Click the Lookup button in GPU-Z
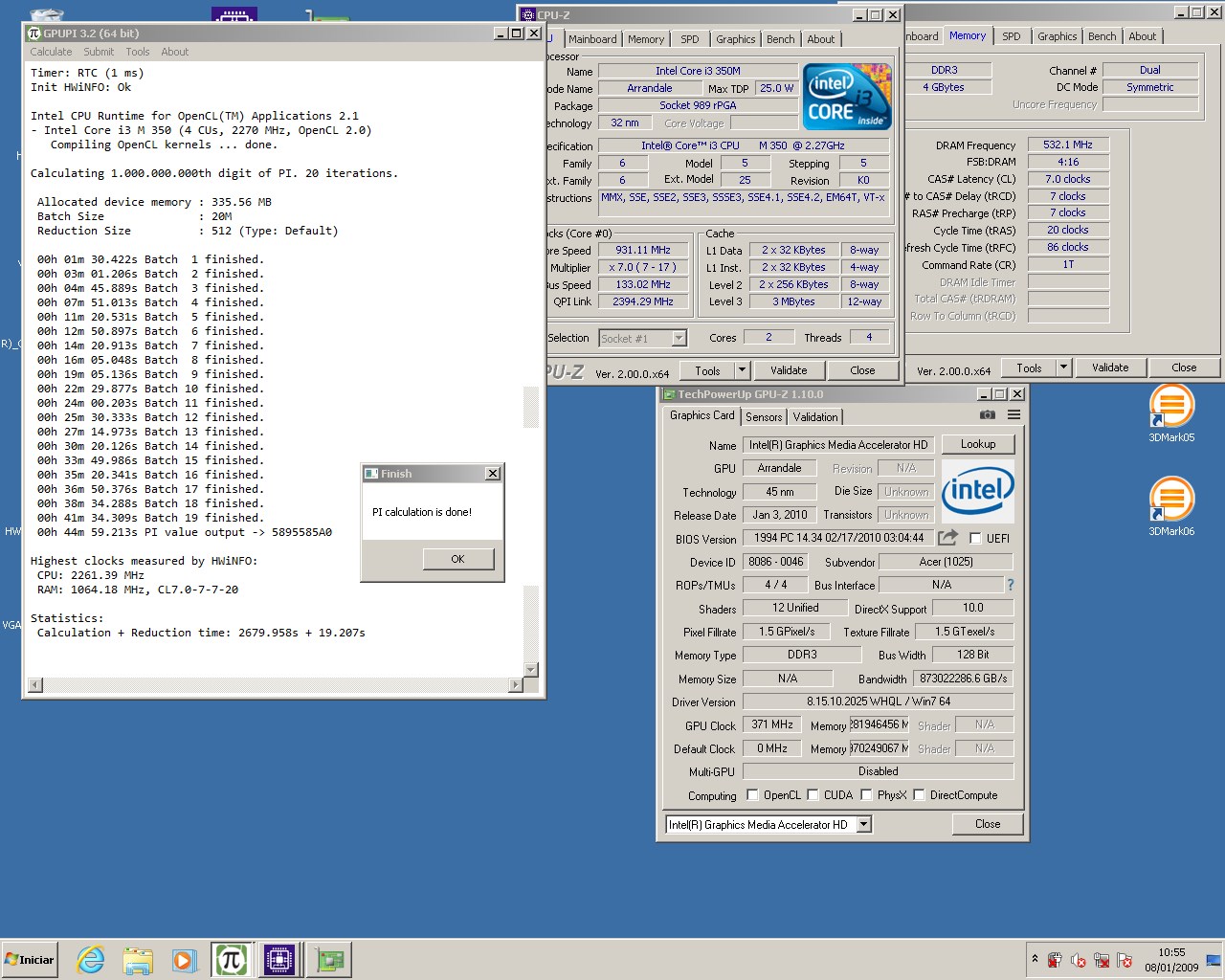The image size is (1225, 980). (x=978, y=444)
